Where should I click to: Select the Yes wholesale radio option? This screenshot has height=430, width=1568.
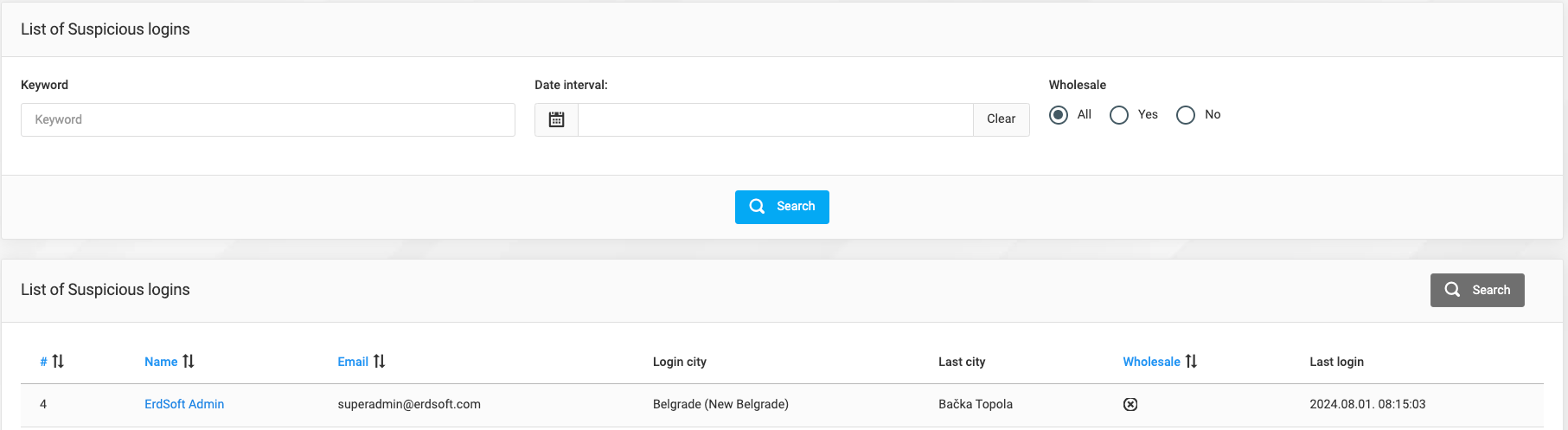pyautogui.click(x=1119, y=115)
